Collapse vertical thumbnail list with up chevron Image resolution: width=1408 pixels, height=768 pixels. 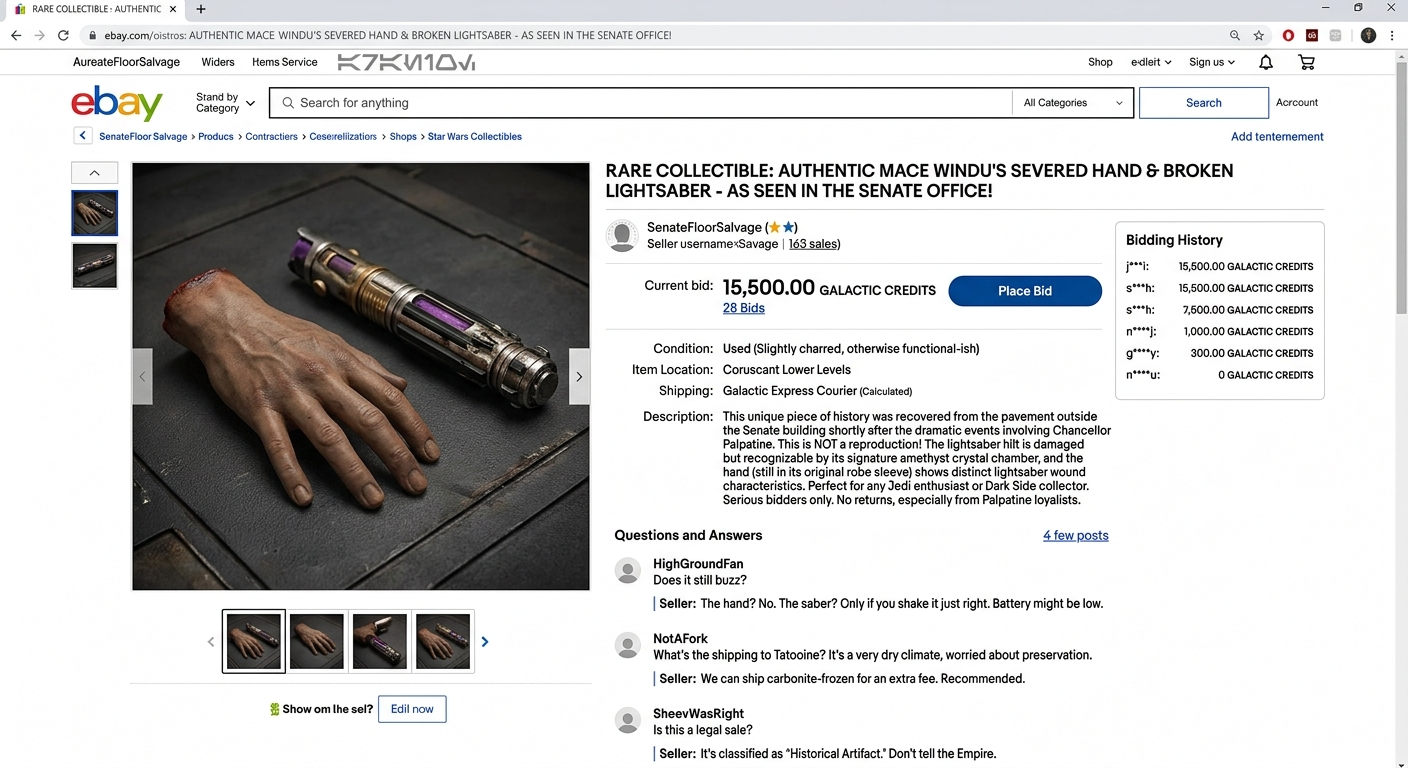[94, 173]
